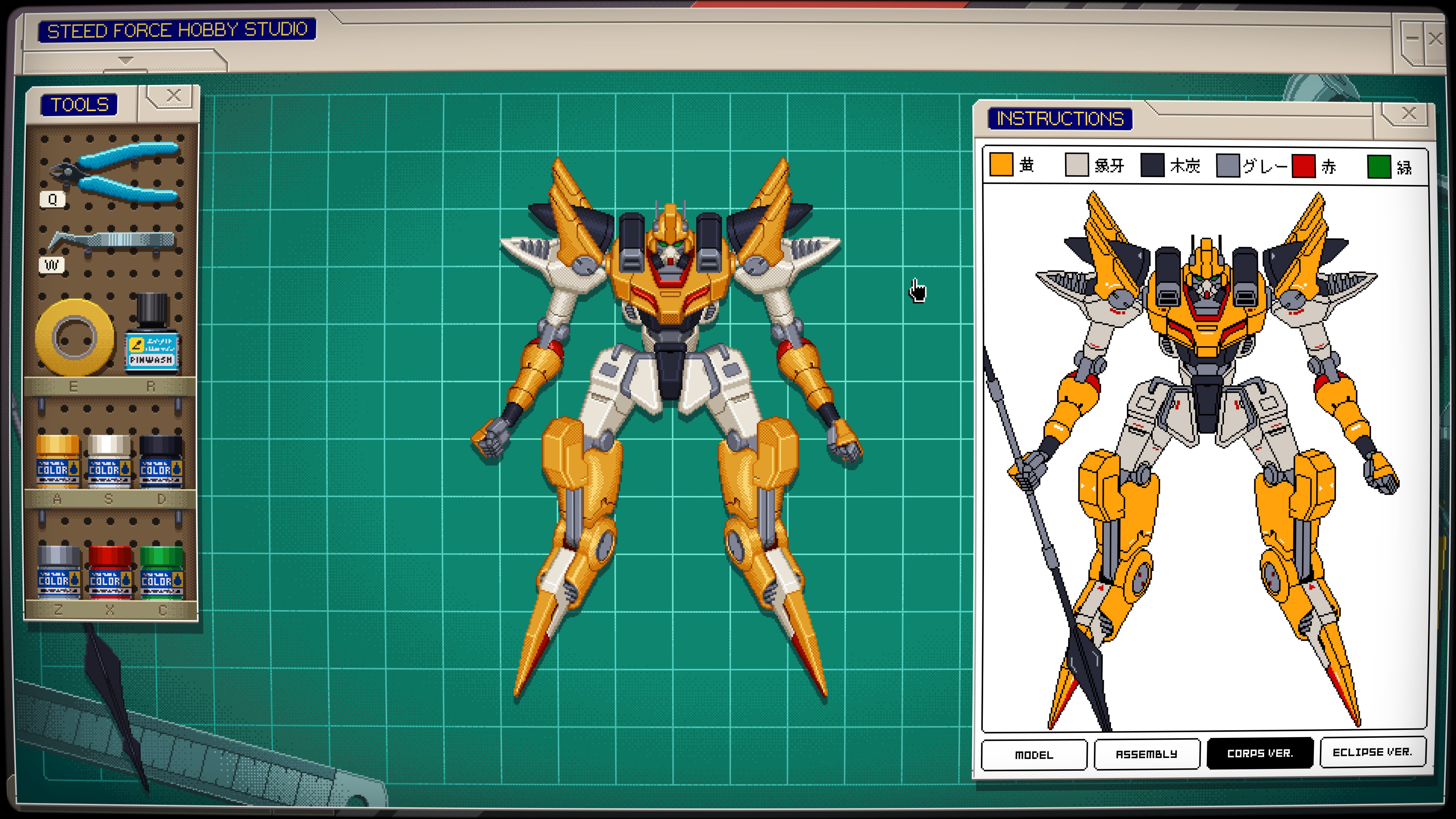The width and height of the screenshot is (1456, 819).
Task: Click the red color legend swatch
Action: (x=1304, y=167)
